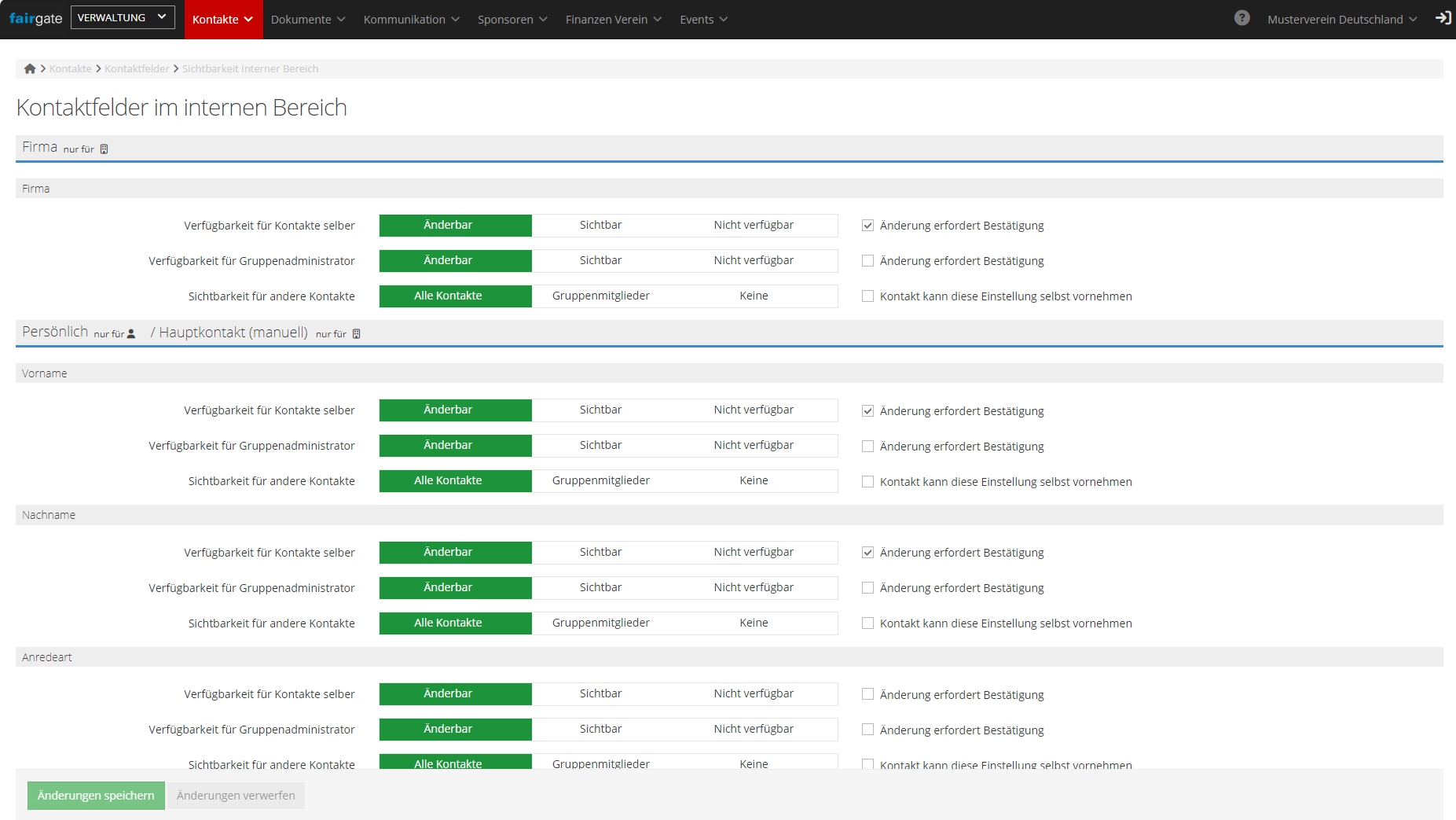Set Vorname visibility to Gruppenmitglieder
Screen dimensions: 1456x820
[x=600, y=481]
